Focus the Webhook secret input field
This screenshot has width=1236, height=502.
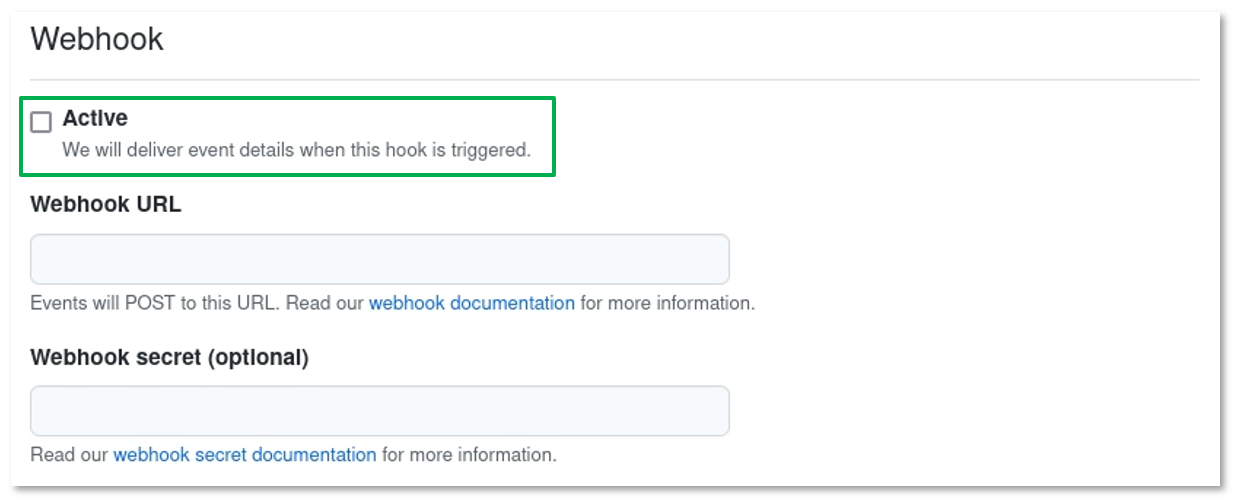[x=379, y=411]
